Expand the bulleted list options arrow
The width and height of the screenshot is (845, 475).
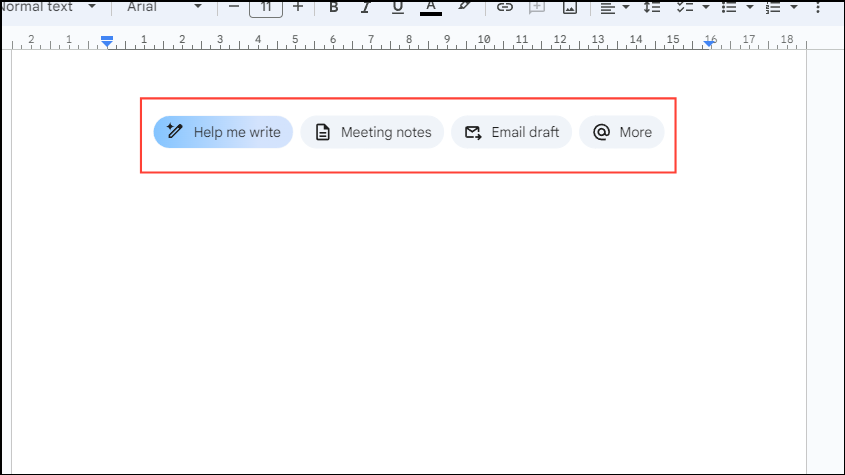750,7
